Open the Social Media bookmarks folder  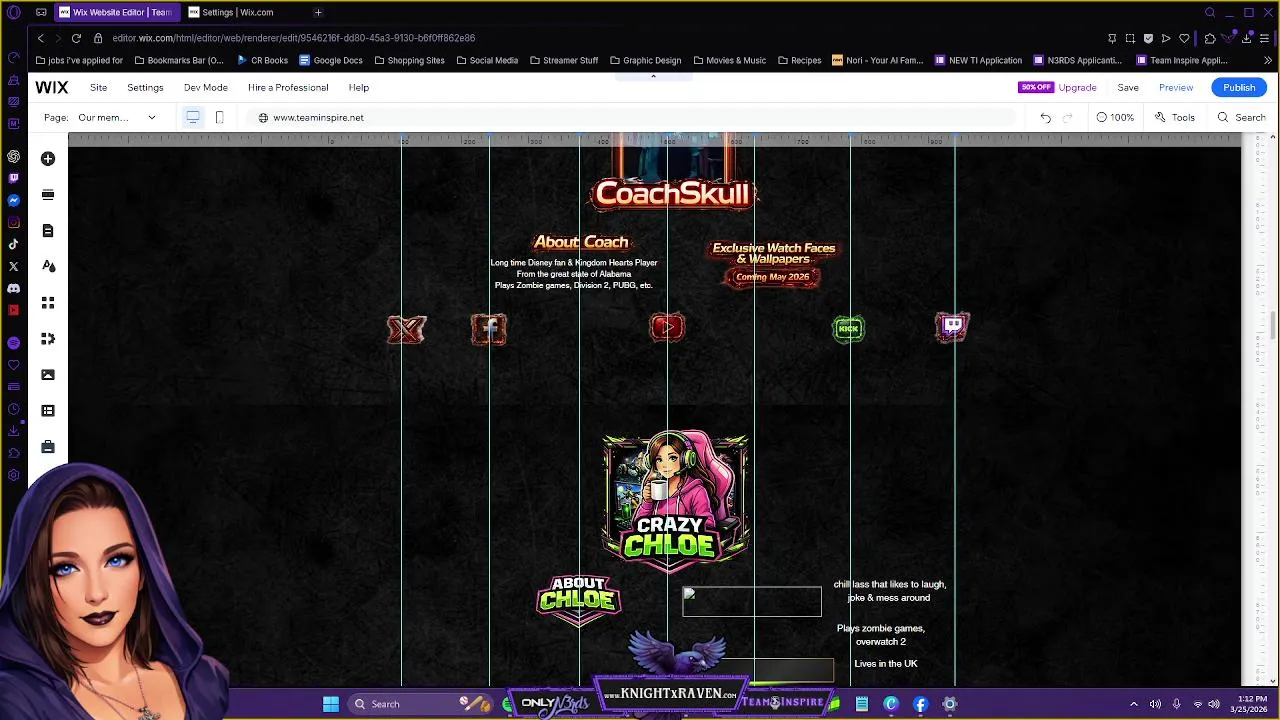[487, 60]
